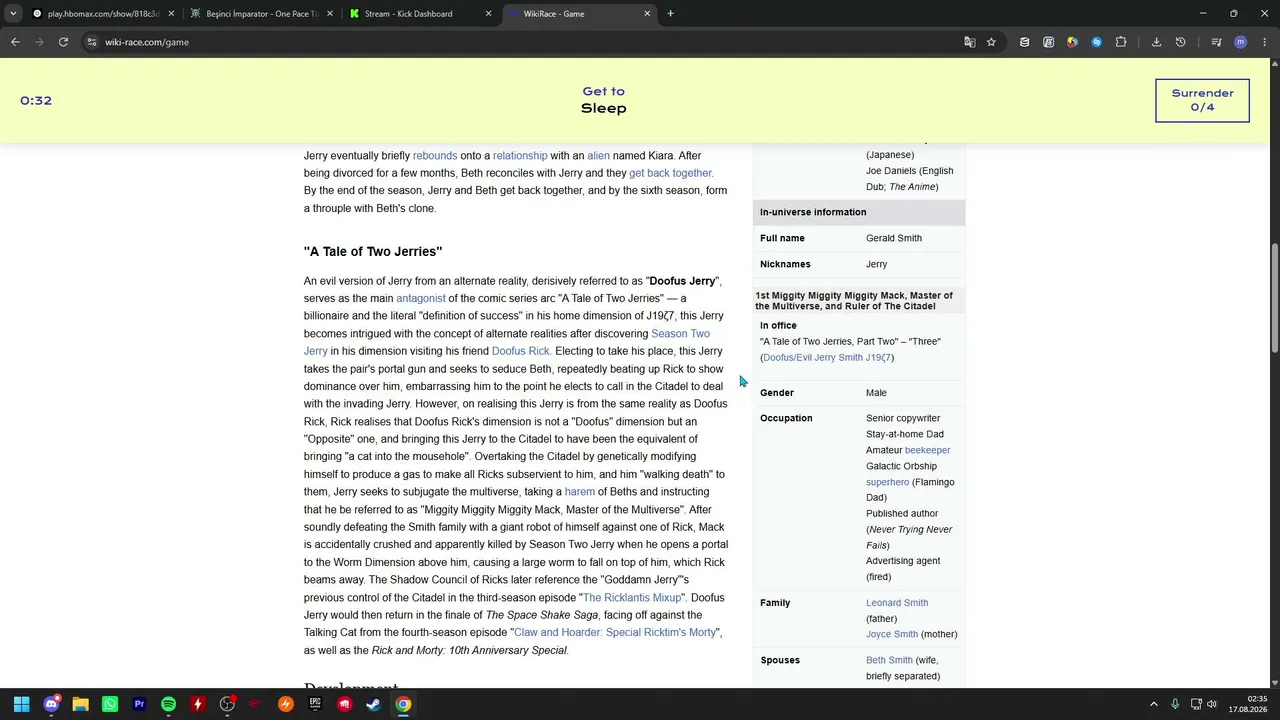Open Steam from the taskbar
The width and height of the screenshot is (1280, 720).
coord(373,704)
